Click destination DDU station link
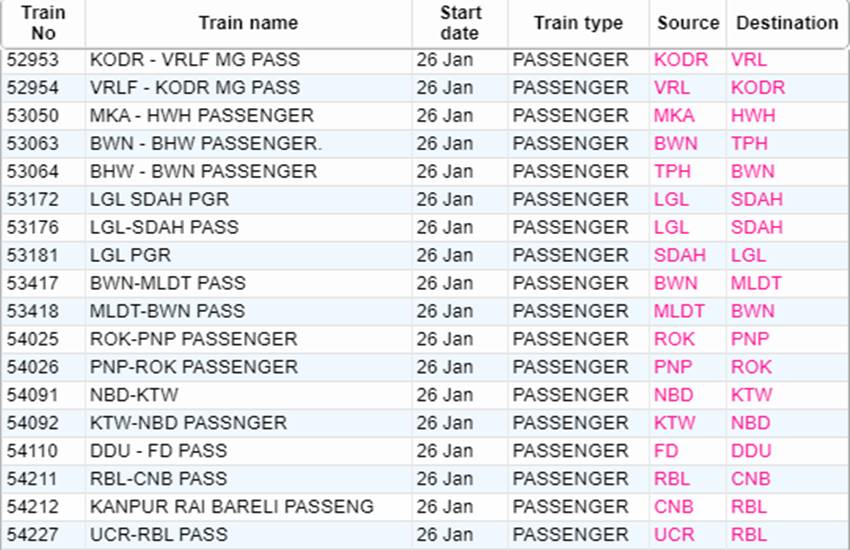 tap(751, 451)
